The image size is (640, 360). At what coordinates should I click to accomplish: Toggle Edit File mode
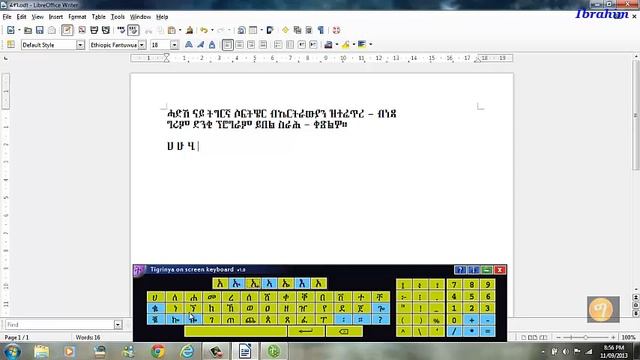pos(67,30)
